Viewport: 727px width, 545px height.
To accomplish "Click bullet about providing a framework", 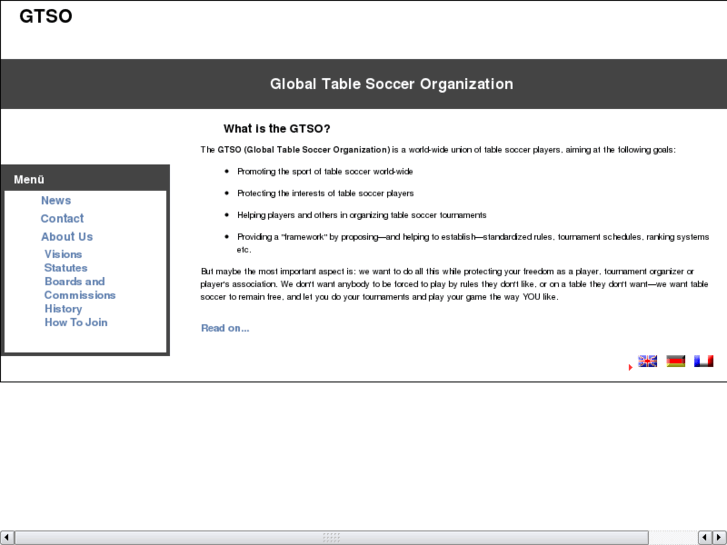I will [473, 243].
